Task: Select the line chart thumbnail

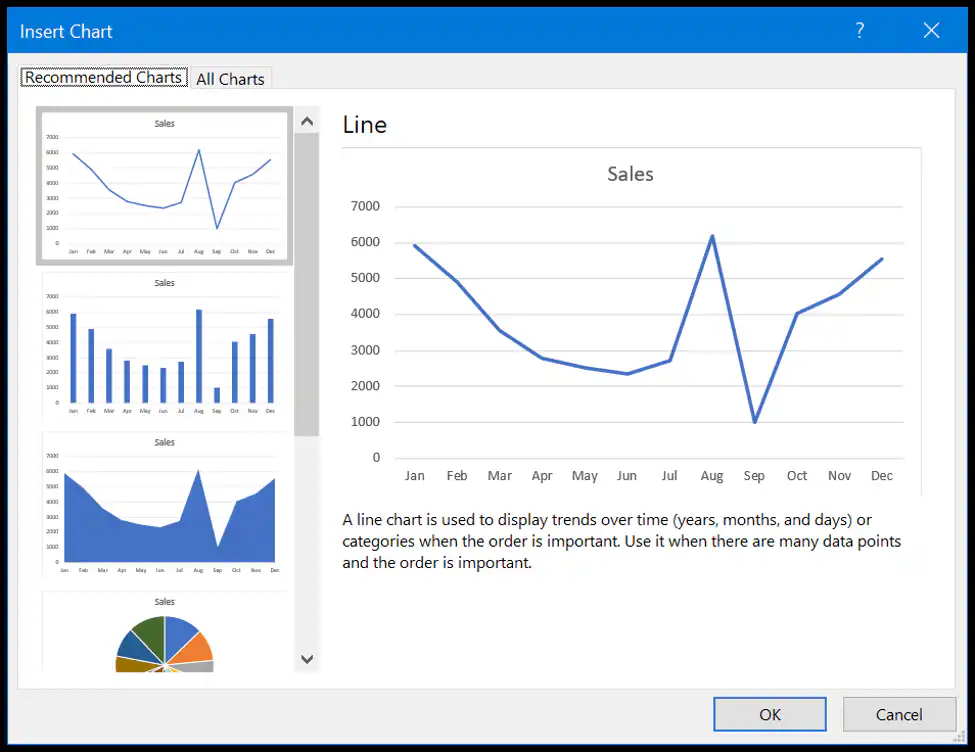Action: [x=164, y=186]
